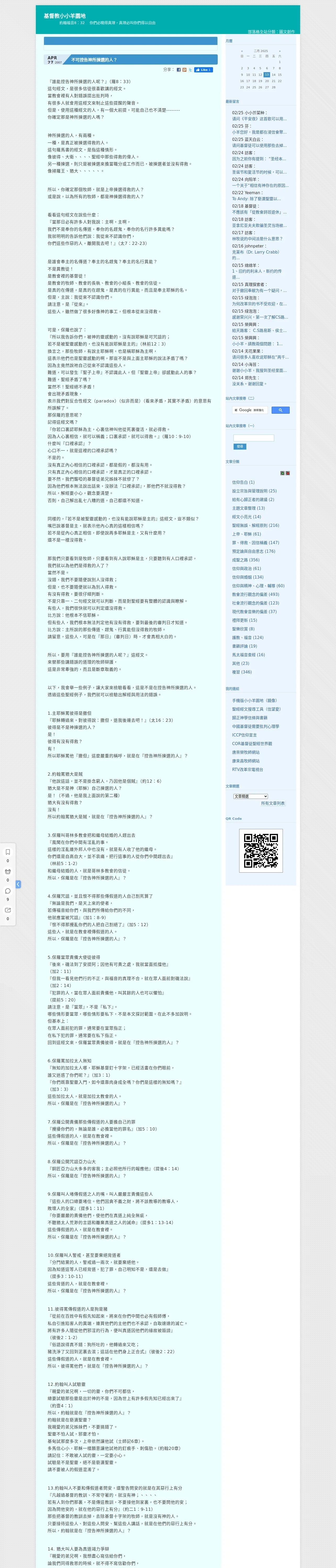
Task: Open category 聖樂欣賞 (8)
Action: point(243,629)
